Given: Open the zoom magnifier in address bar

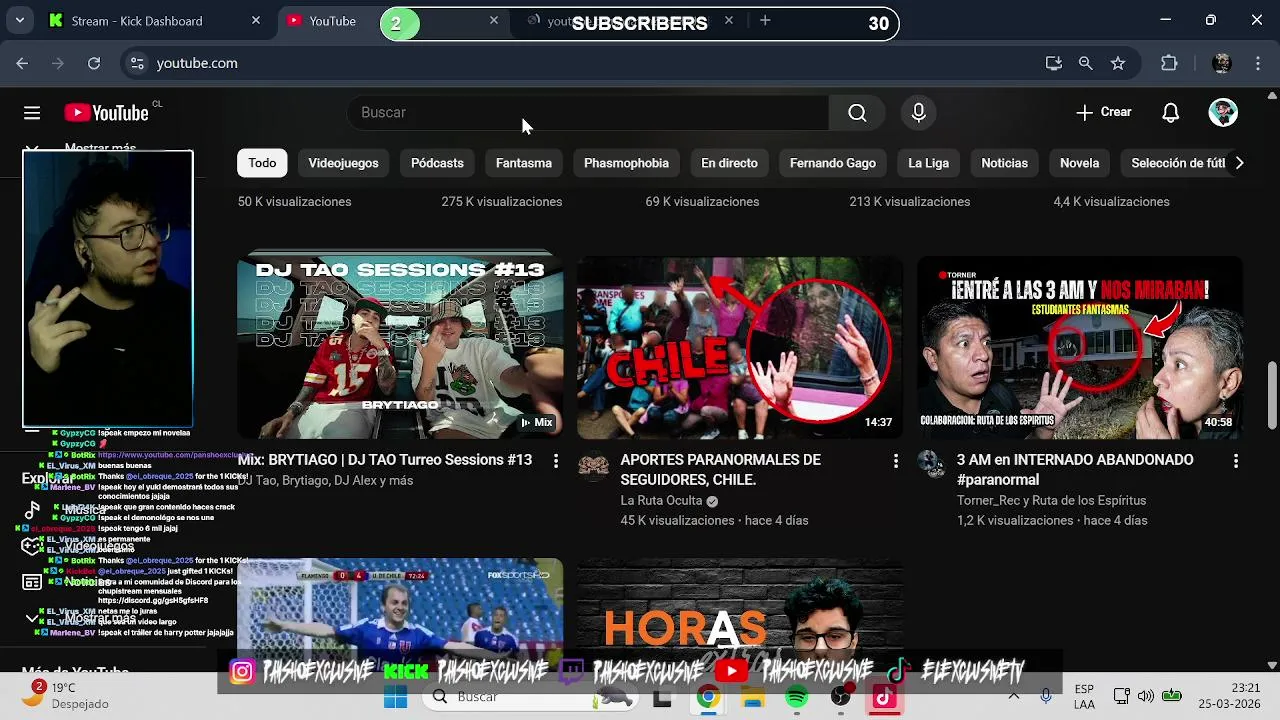Looking at the screenshot, I should point(1085,63).
